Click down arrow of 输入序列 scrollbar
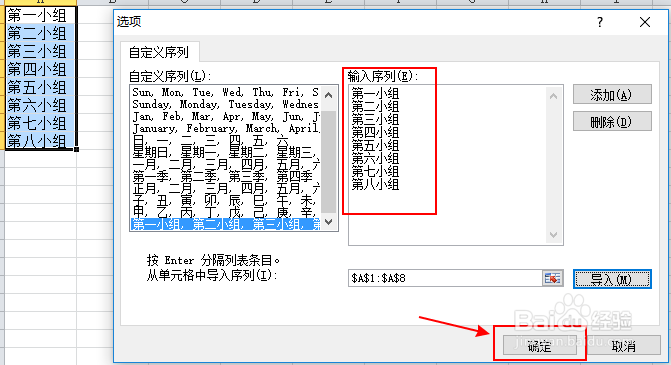This screenshot has height=365, width=671. point(553,234)
